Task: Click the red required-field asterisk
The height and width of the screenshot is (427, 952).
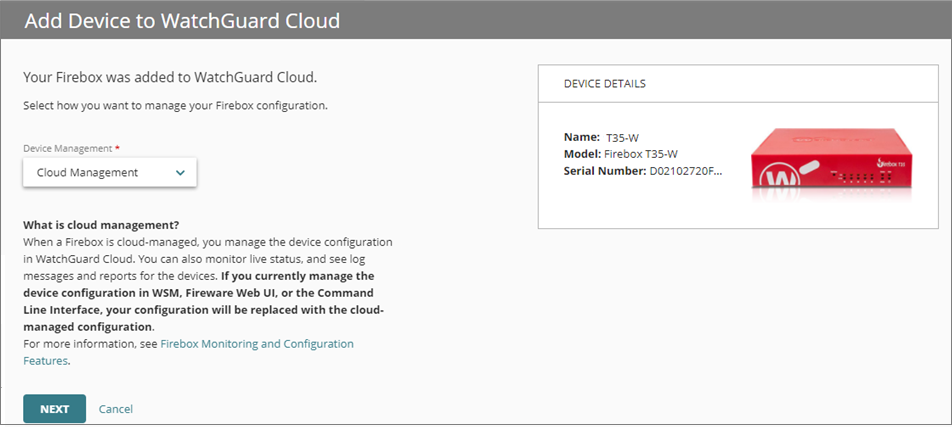Action: point(117,148)
